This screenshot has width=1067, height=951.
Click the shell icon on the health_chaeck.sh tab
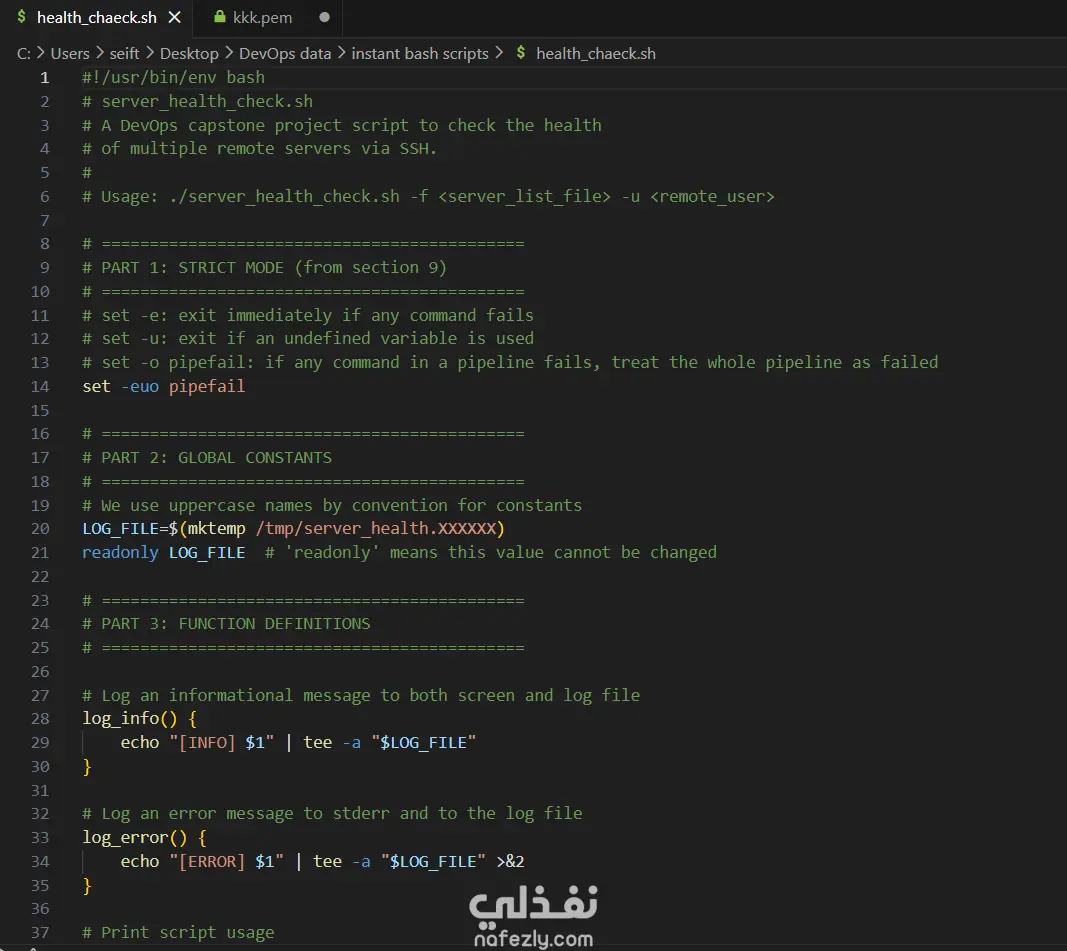(21, 17)
